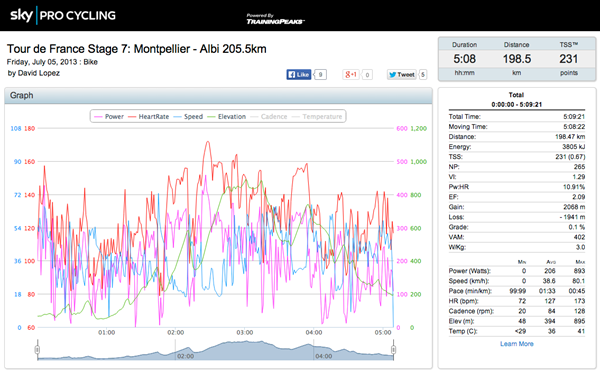Click the Elev max value 895

pos(579,321)
